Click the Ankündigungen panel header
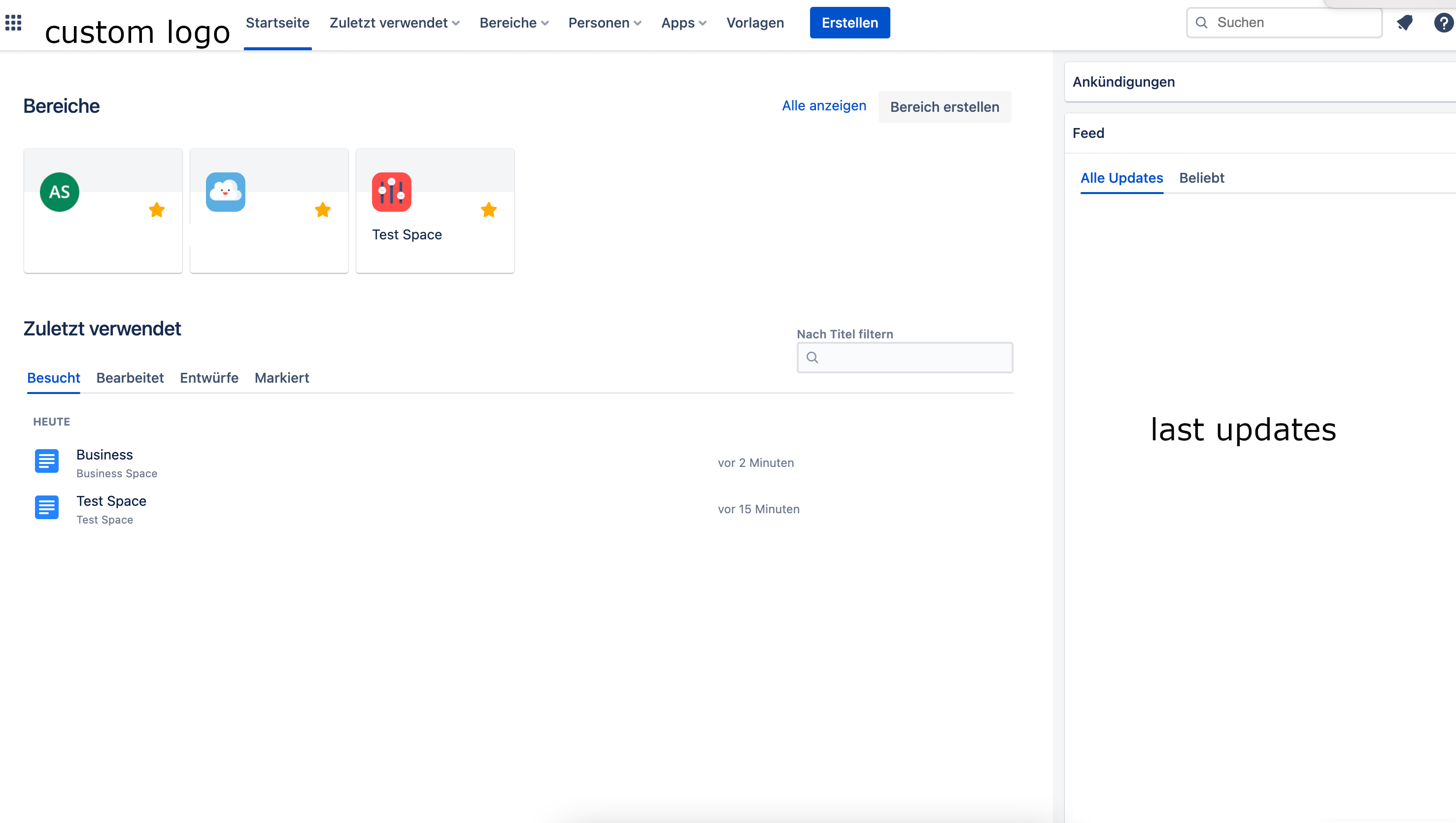The image size is (1456, 823). 1260,82
